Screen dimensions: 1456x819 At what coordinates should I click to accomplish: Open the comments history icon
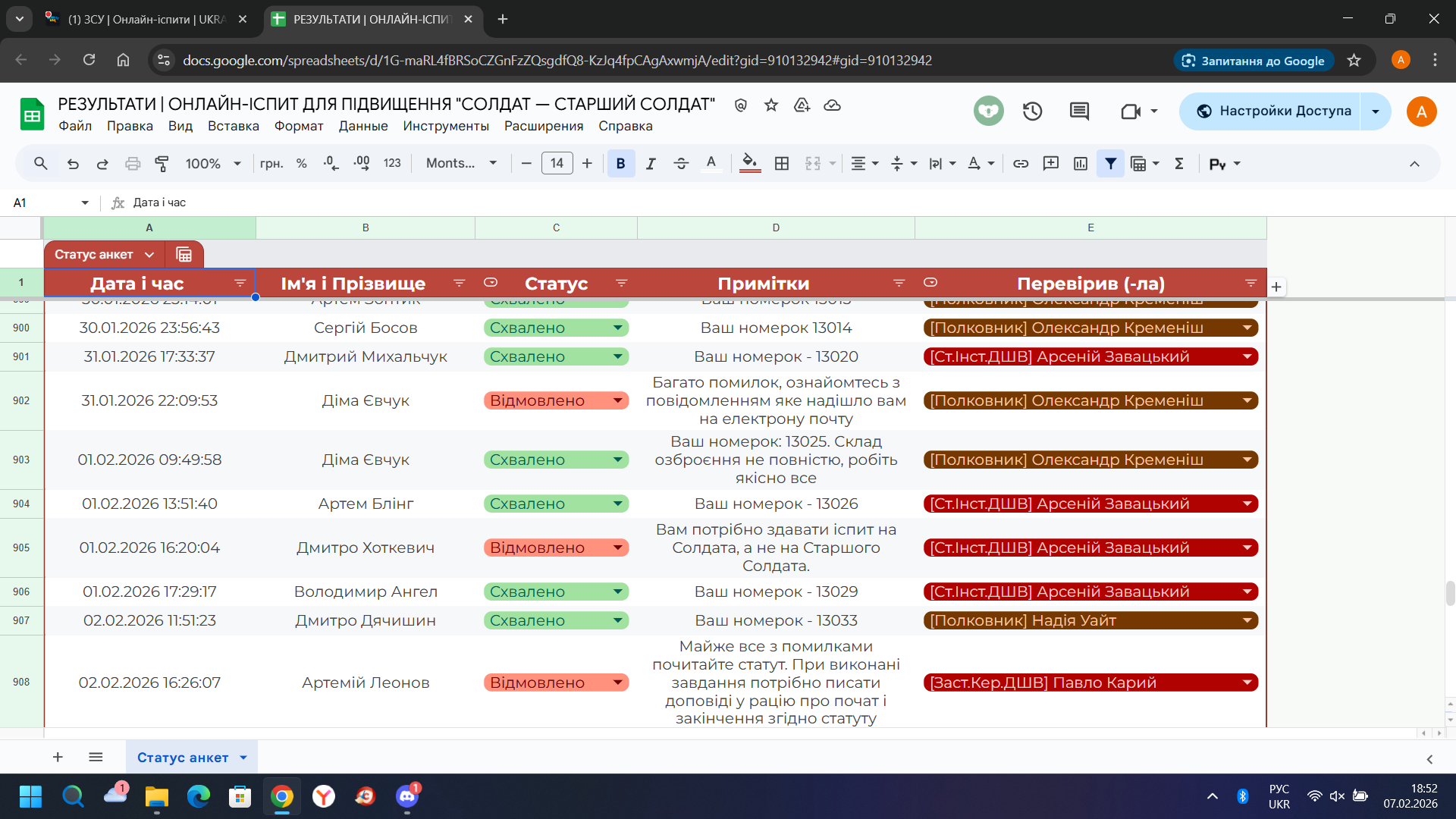[x=1079, y=111]
